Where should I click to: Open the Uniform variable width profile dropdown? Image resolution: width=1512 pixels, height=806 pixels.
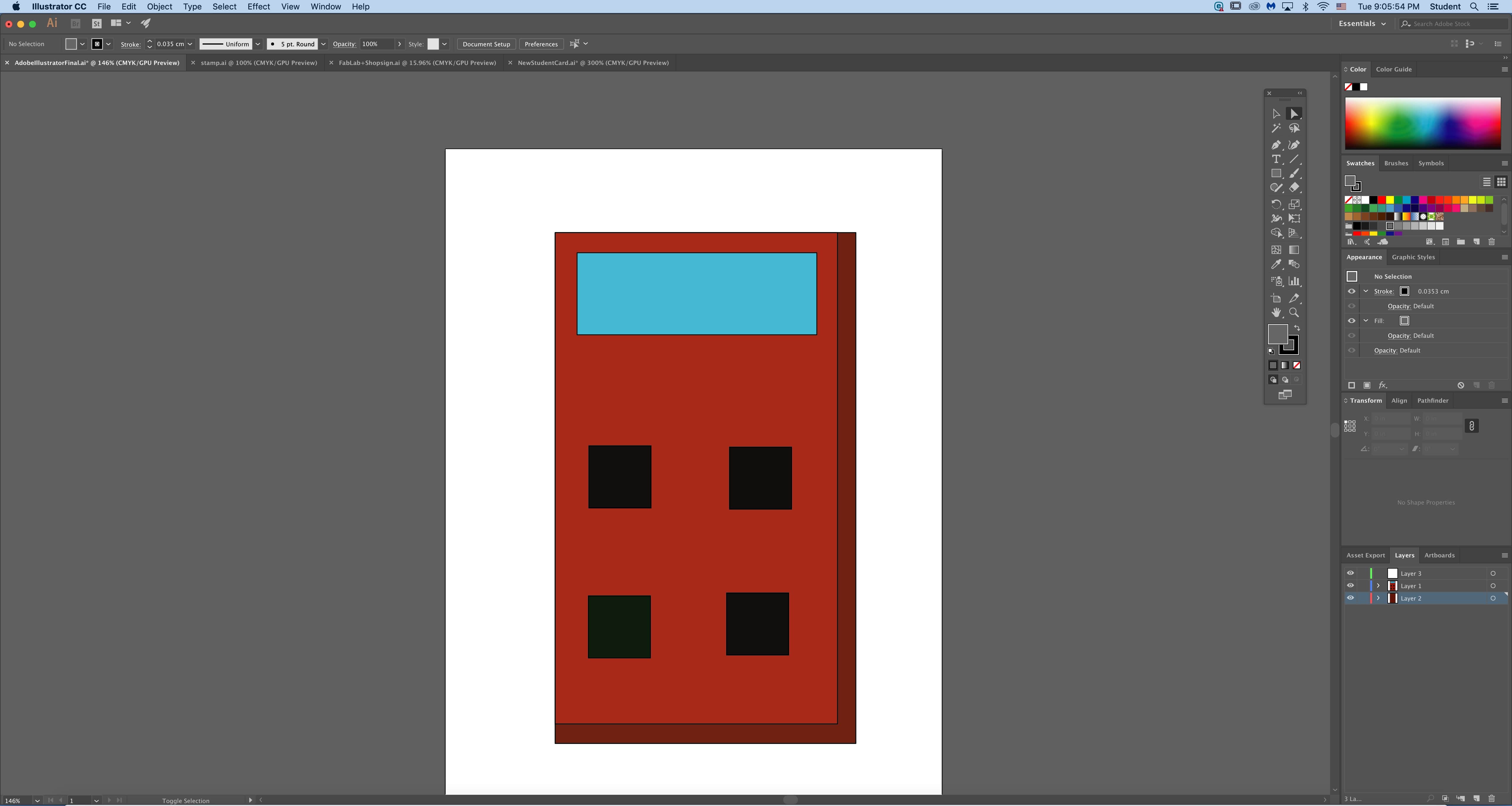point(258,45)
